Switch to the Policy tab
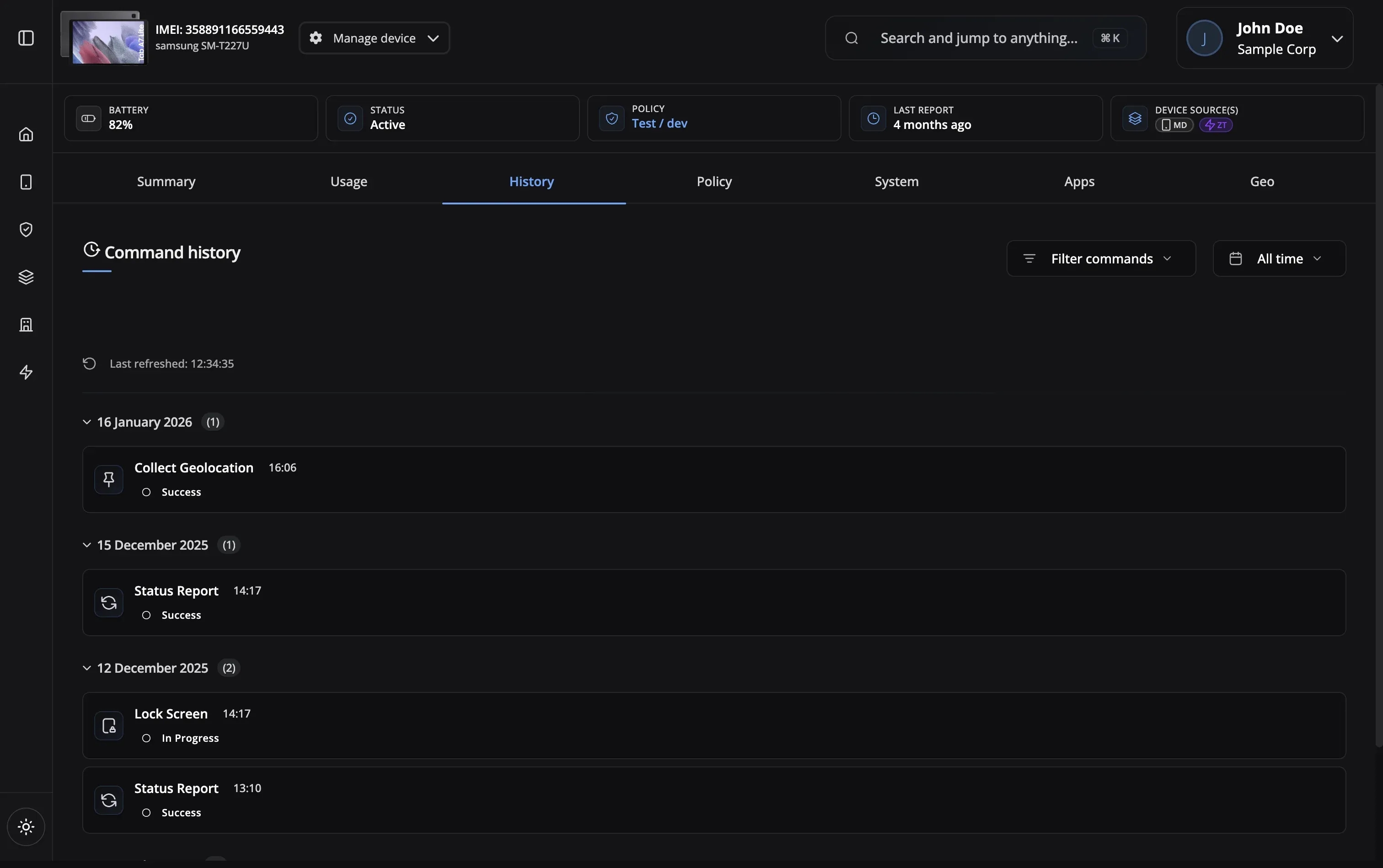The width and height of the screenshot is (1383, 868). click(713, 182)
